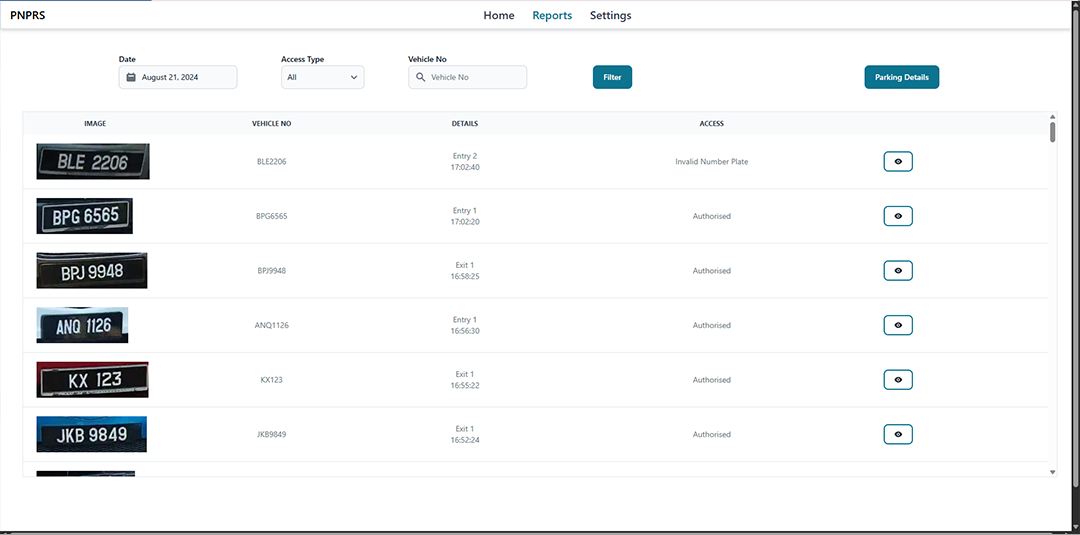View details for vehicle BPG6565
Screen dimensions: 1080x535
click(897, 216)
